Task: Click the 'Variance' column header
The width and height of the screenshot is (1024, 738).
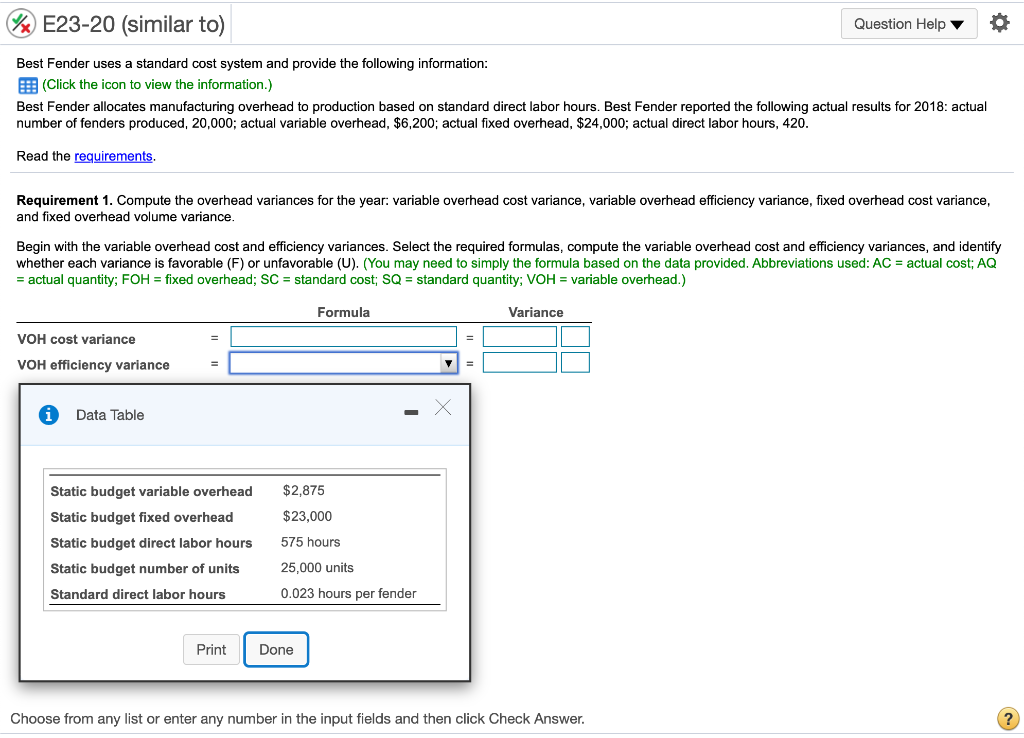Action: [x=536, y=312]
